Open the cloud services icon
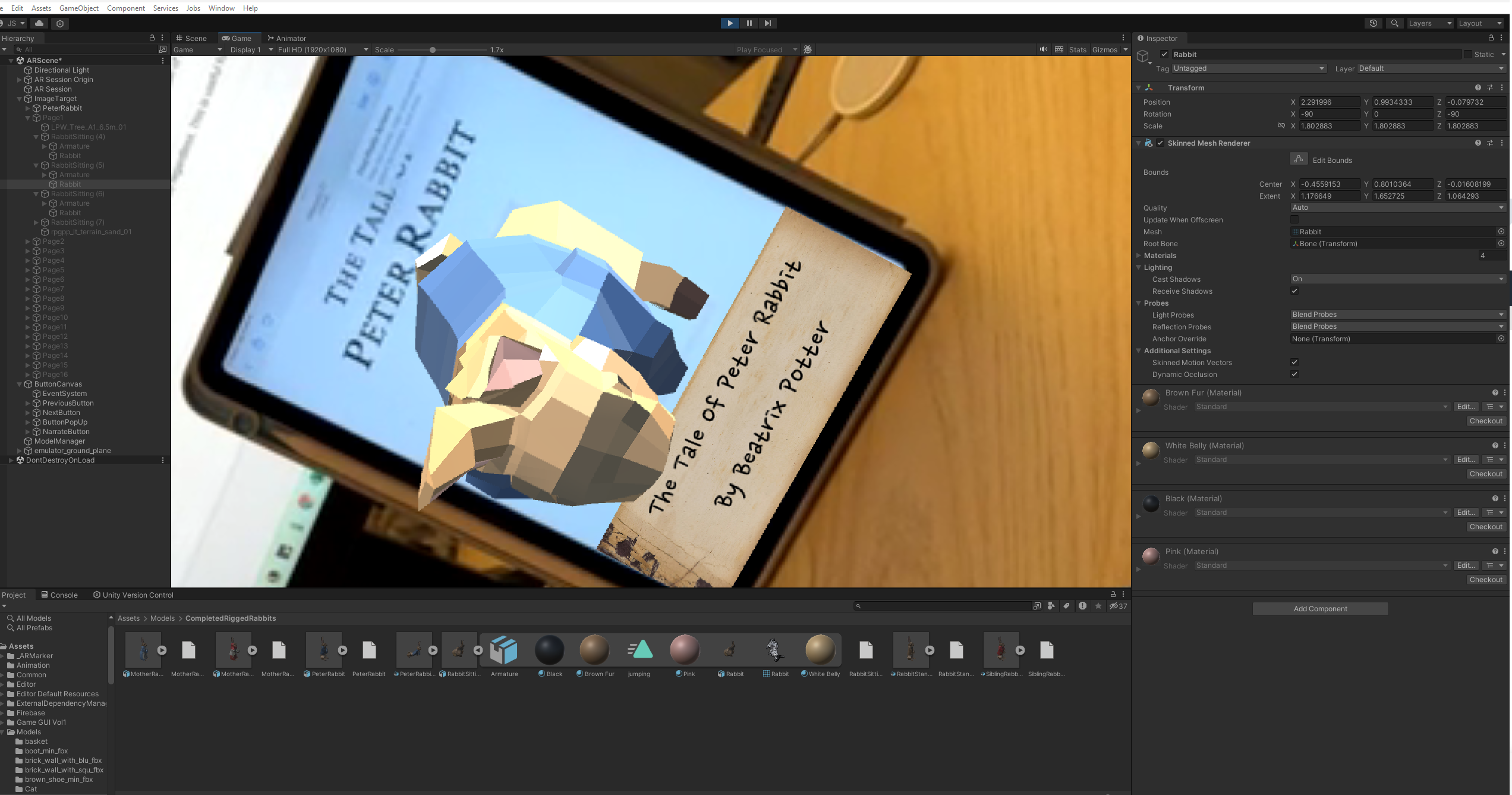 pyautogui.click(x=39, y=23)
